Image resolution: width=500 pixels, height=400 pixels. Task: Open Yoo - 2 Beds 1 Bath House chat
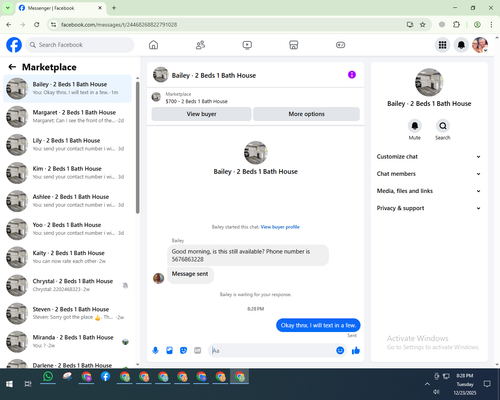tap(67, 229)
